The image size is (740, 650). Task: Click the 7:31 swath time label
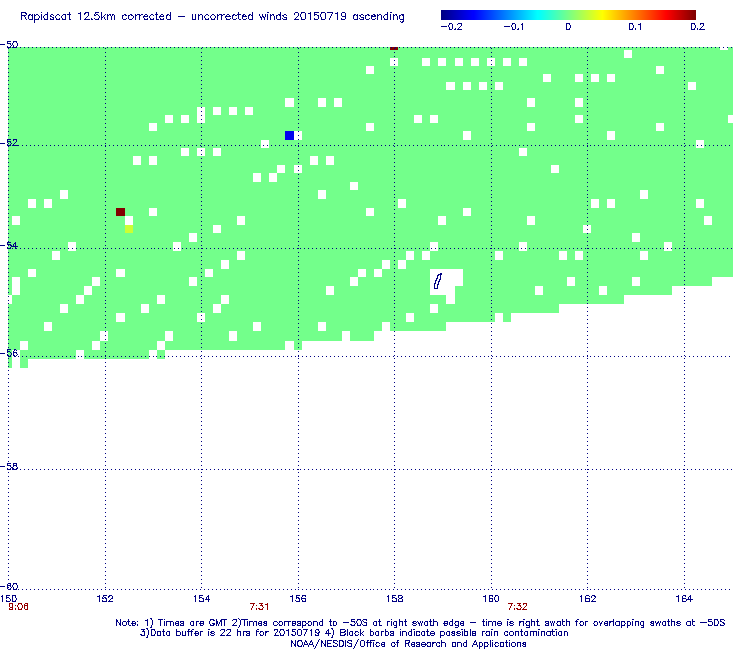pos(259,607)
